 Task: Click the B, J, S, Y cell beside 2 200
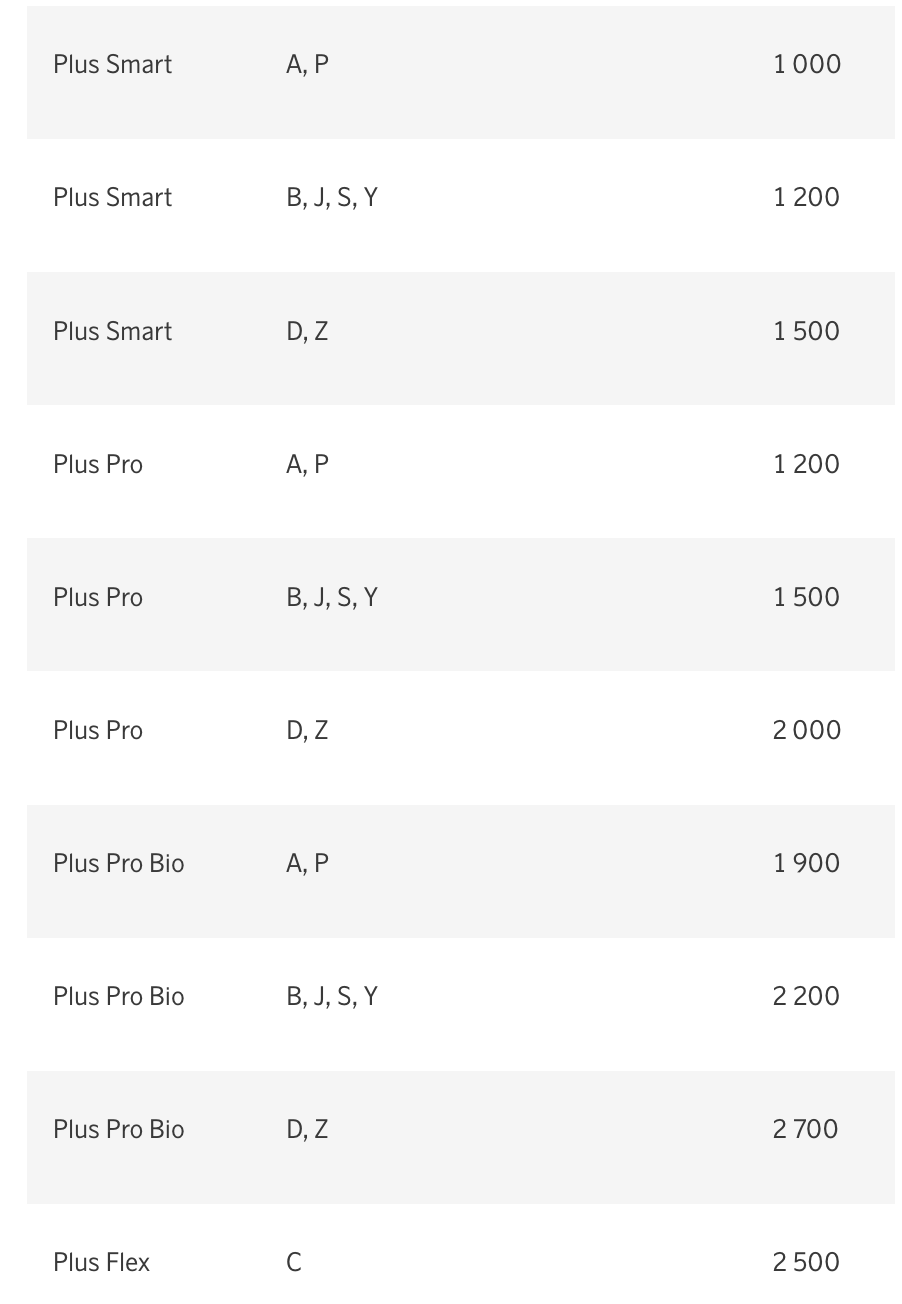(332, 996)
